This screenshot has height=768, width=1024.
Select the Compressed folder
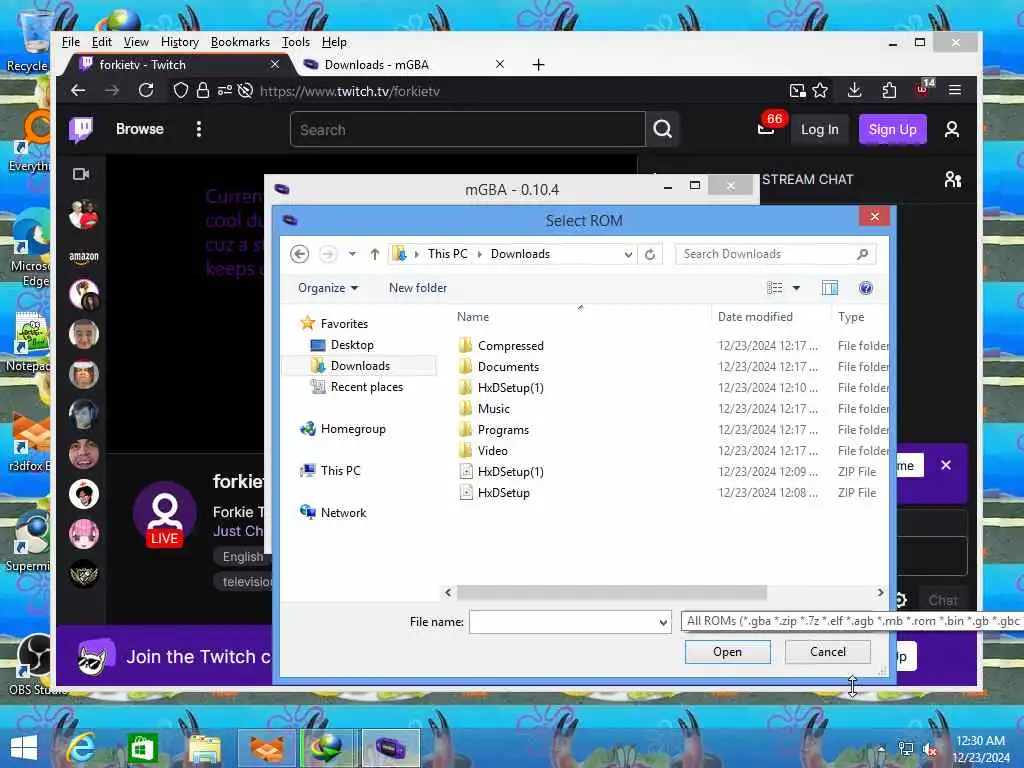511,345
